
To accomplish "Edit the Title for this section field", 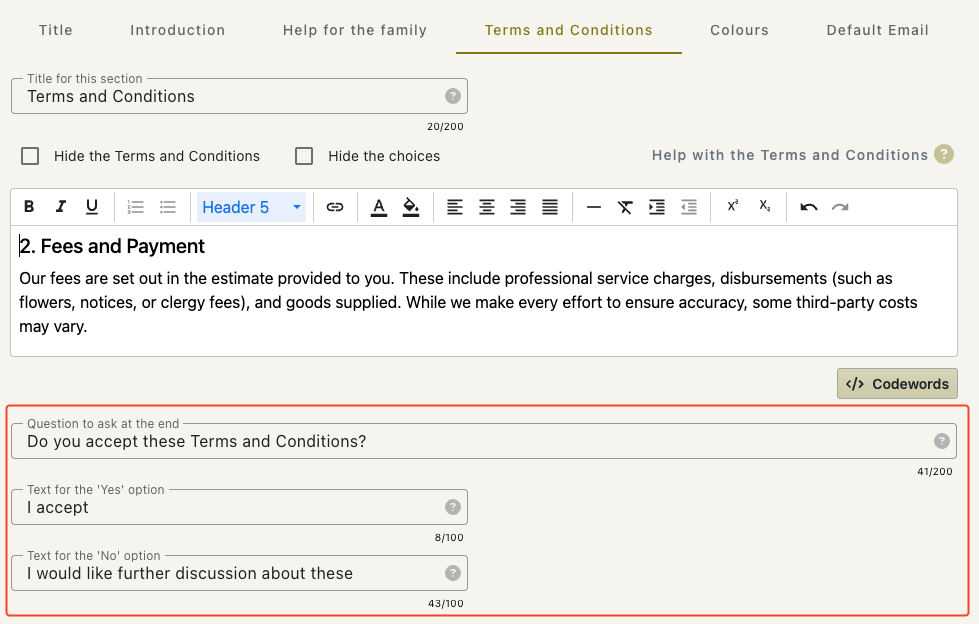I will (x=239, y=96).
